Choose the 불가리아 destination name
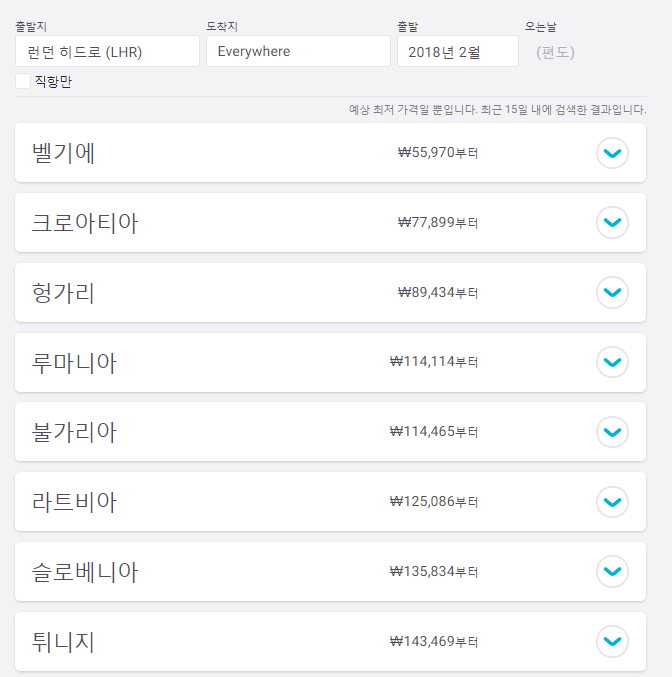Viewport: 672px width, 677px height. 75,432
